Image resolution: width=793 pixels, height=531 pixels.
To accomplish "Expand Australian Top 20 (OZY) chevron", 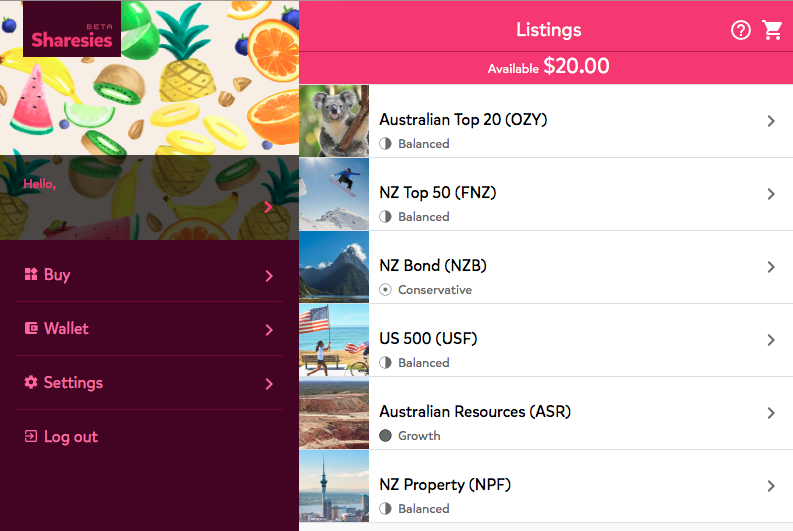I will [770, 121].
